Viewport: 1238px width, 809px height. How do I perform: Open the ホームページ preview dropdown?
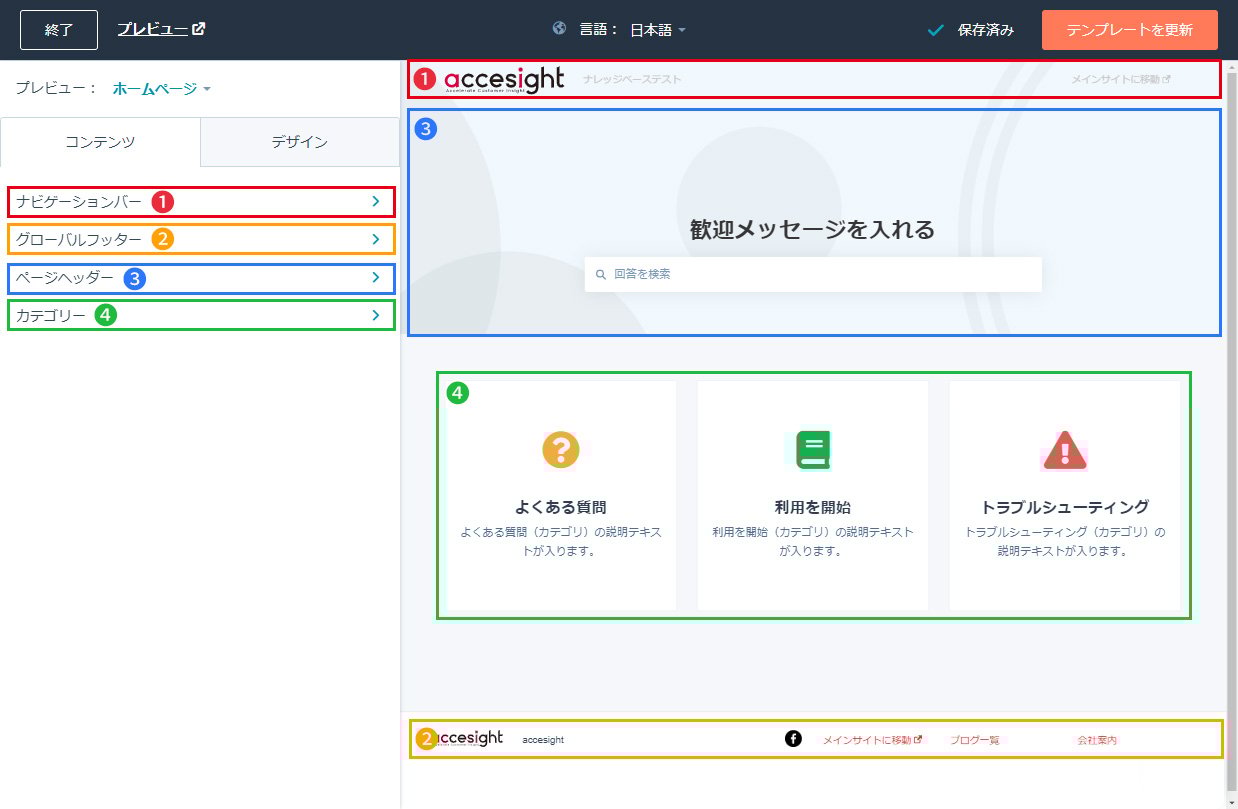(x=161, y=88)
